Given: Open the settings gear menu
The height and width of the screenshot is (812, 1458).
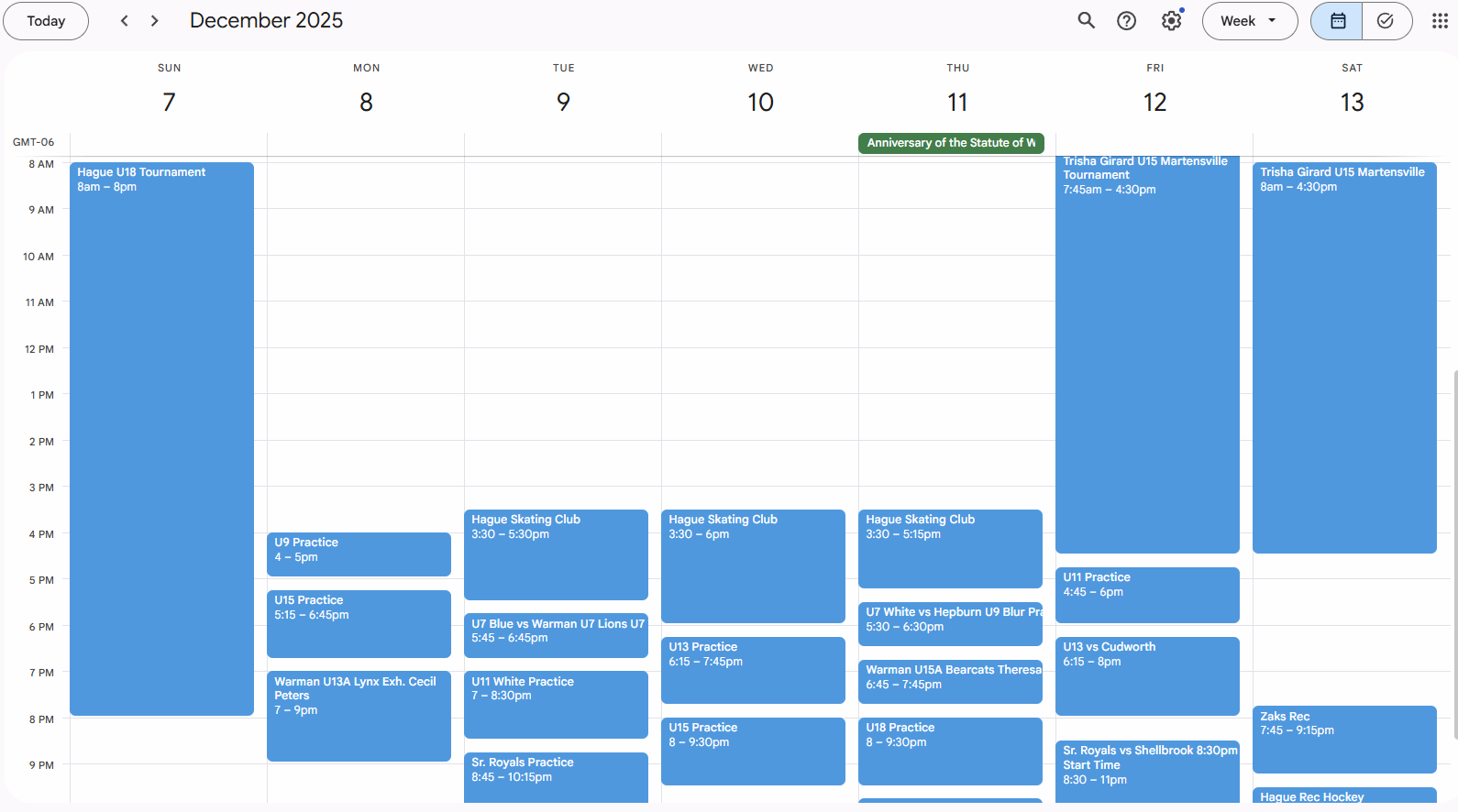Looking at the screenshot, I should (x=1171, y=21).
